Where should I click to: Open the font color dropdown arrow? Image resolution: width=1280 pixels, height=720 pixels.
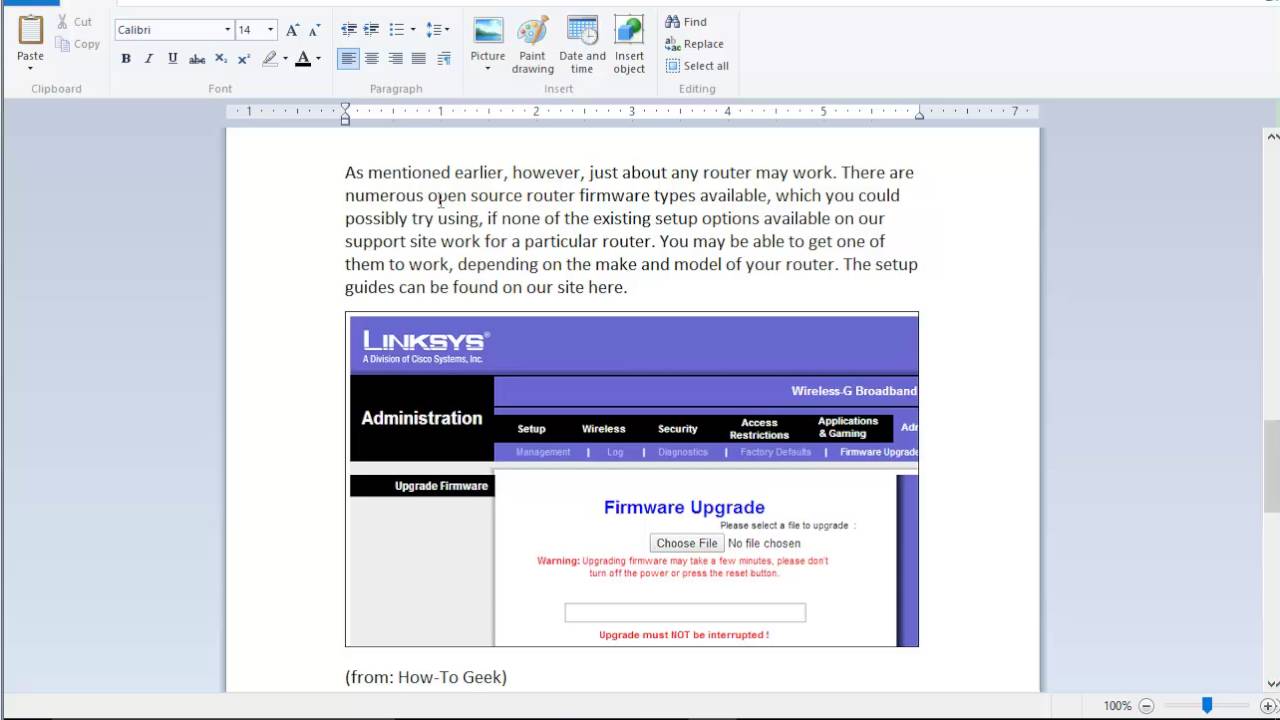pyautogui.click(x=319, y=59)
